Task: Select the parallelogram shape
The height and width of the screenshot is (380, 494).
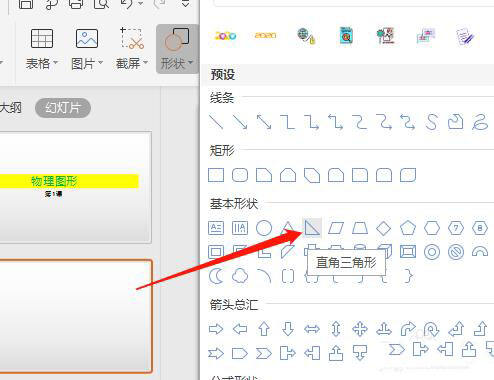Action: 336,228
